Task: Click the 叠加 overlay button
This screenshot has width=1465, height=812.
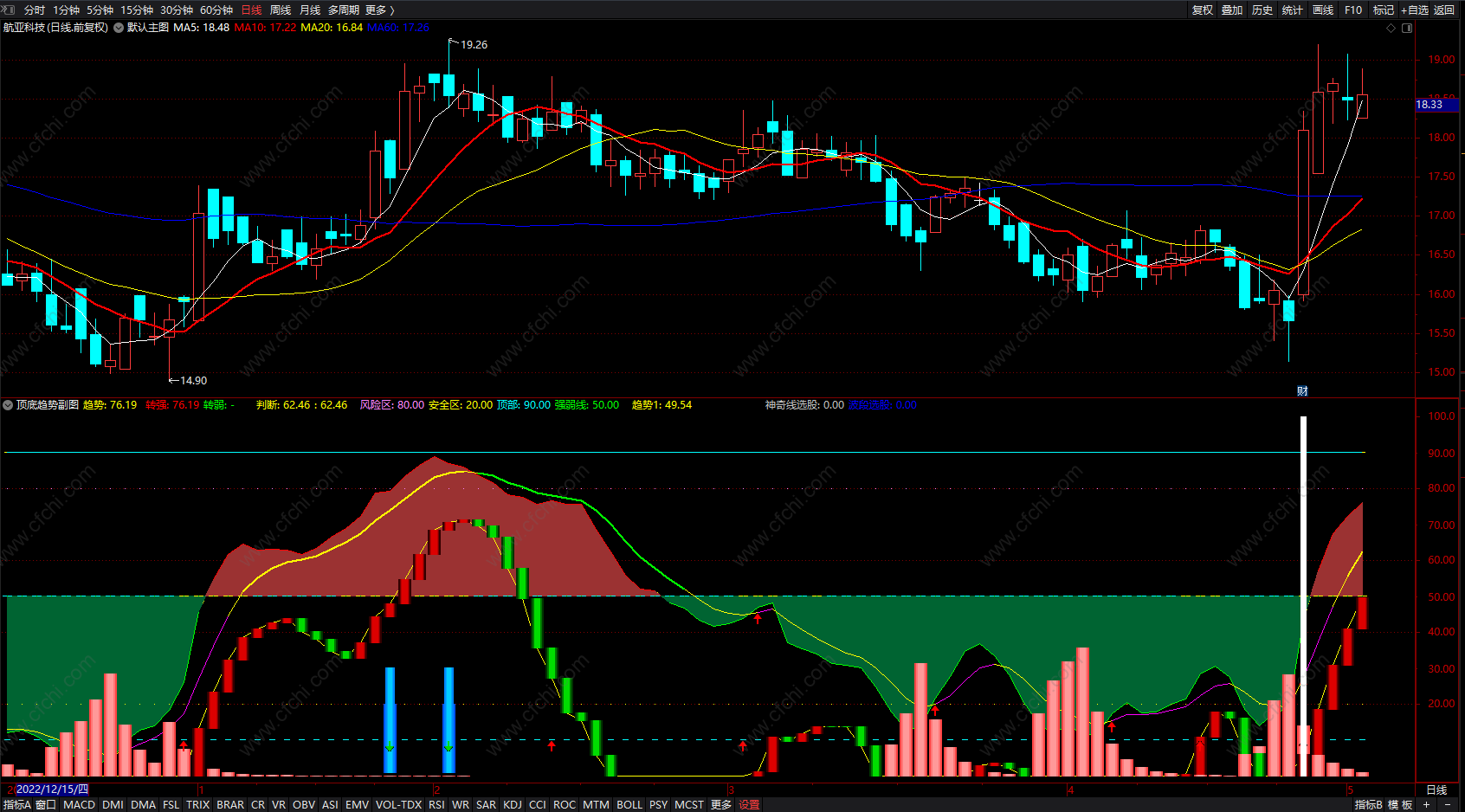Action: click(1232, 10)
